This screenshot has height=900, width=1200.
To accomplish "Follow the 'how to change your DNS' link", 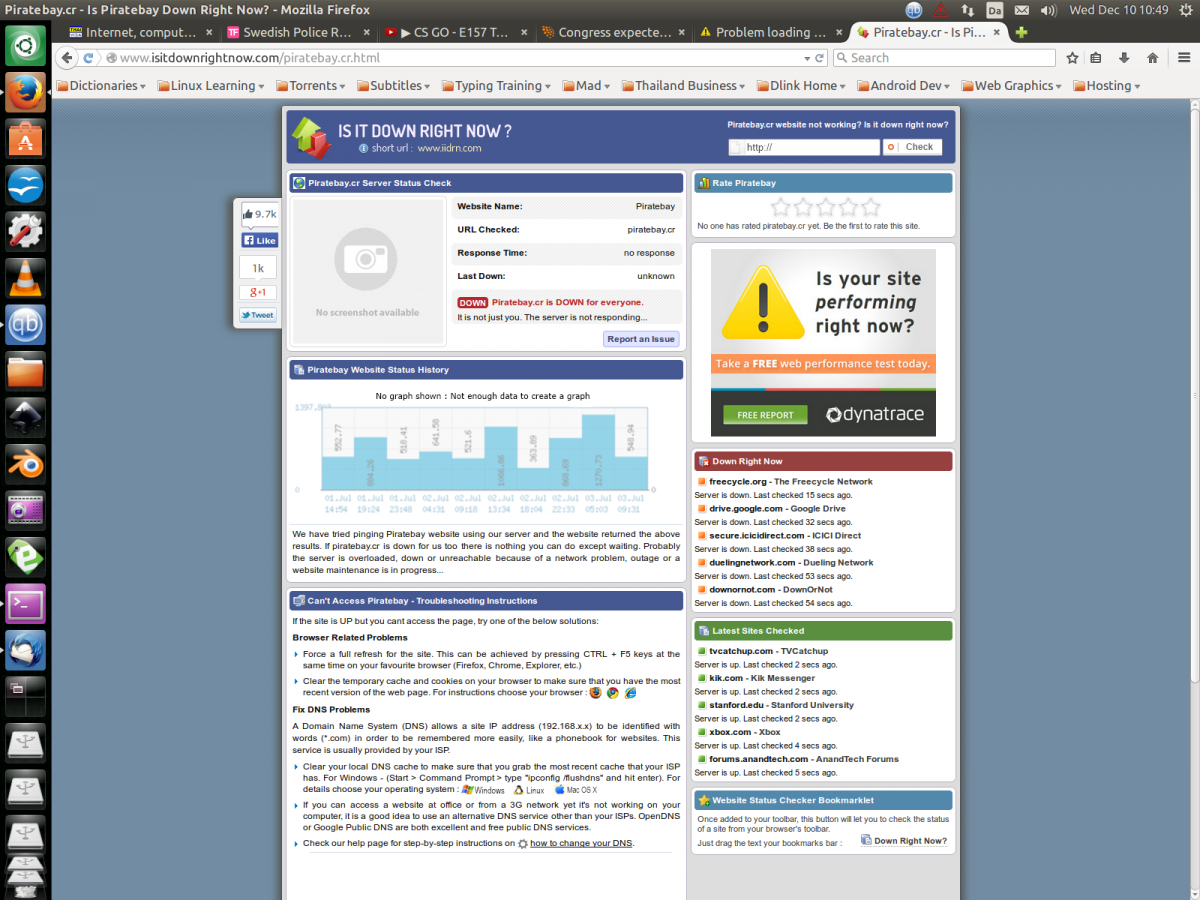I will (581, 844).
